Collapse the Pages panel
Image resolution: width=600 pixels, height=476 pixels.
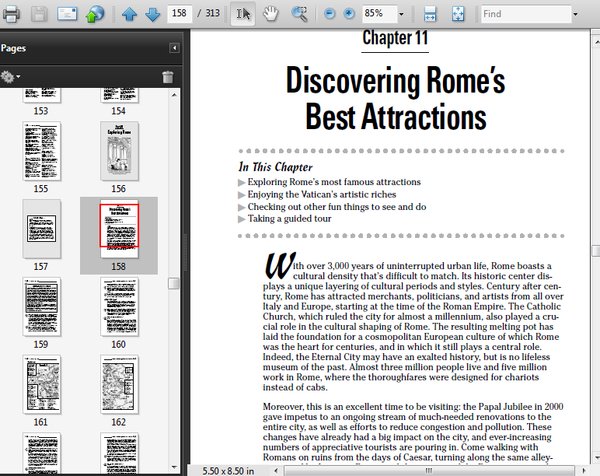[174, 47]
